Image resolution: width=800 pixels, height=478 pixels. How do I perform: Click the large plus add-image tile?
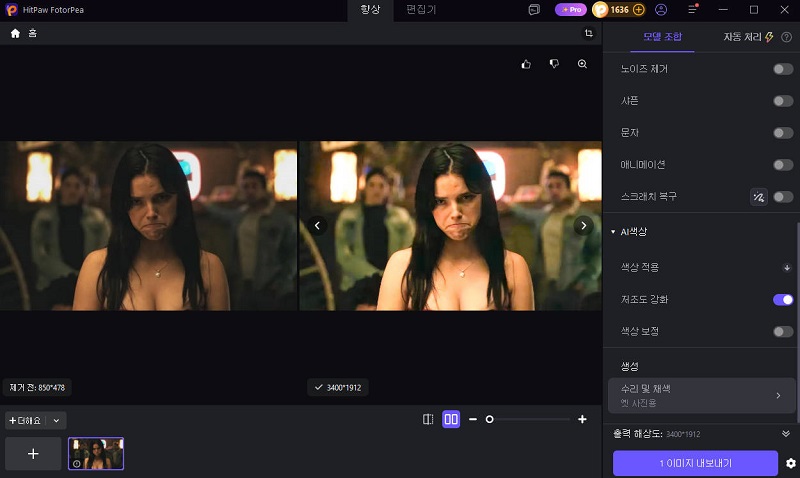[33, 454]
